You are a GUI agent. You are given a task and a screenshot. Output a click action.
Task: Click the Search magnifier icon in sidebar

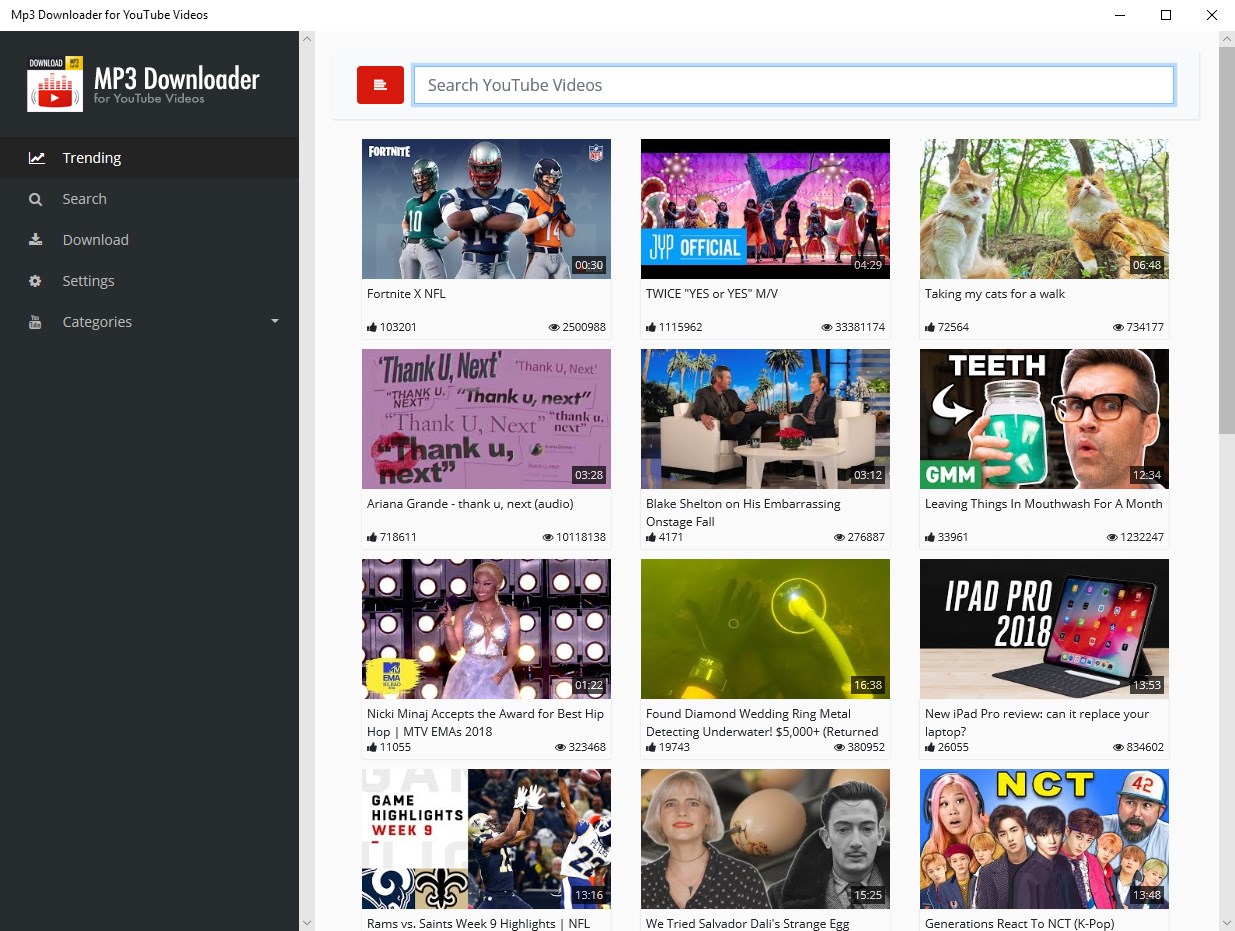tap(36, 199)
